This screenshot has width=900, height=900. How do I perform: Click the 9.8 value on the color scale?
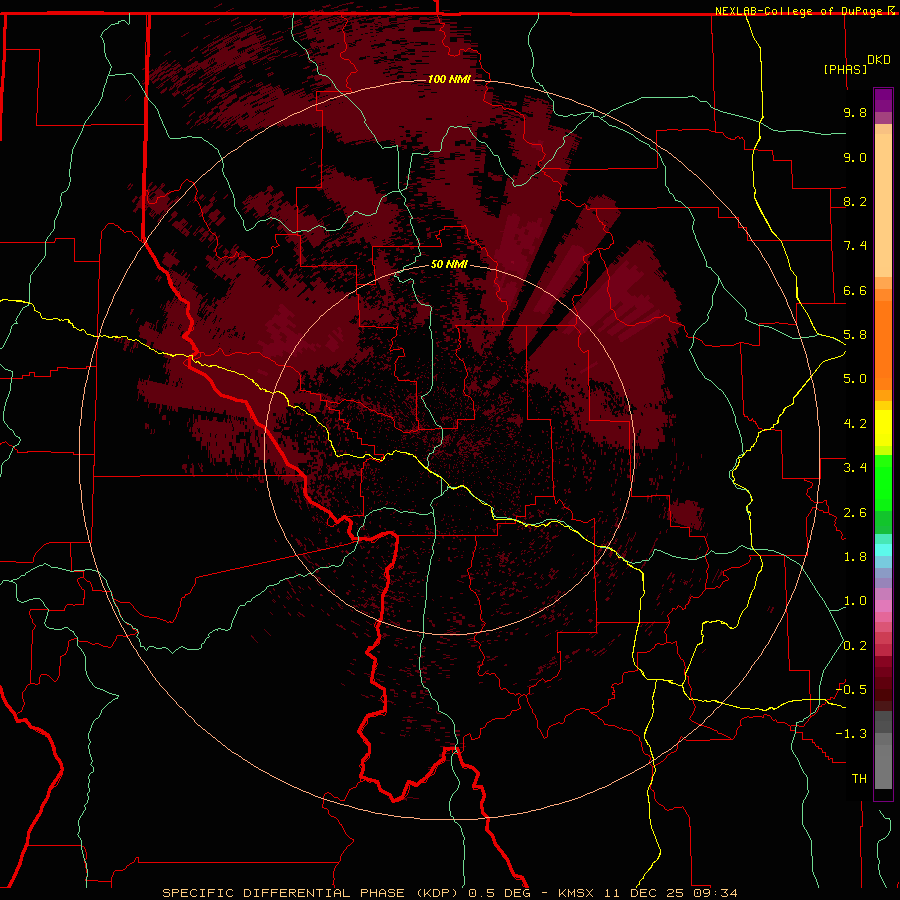point(855,112)
